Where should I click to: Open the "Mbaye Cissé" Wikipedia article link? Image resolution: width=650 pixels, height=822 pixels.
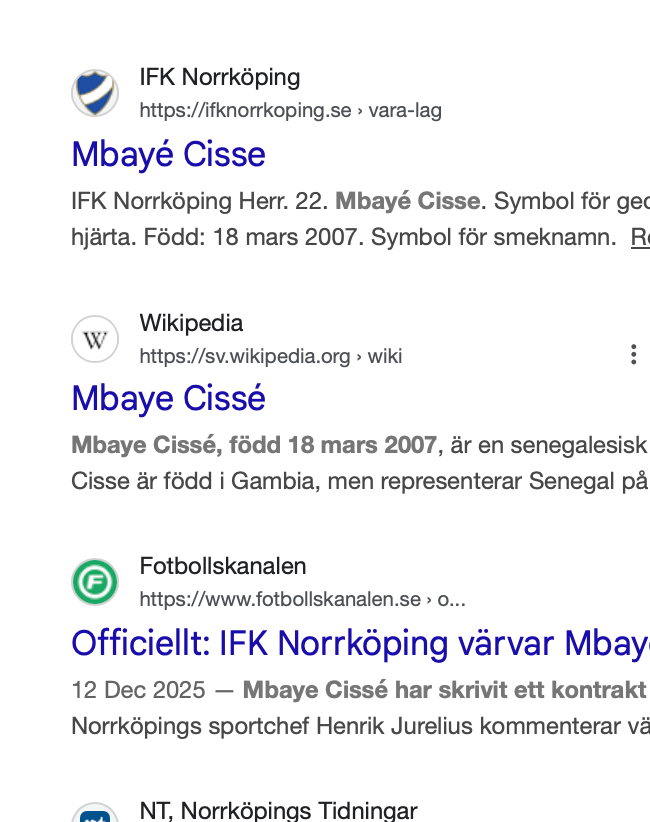click(x=168, y=399)
